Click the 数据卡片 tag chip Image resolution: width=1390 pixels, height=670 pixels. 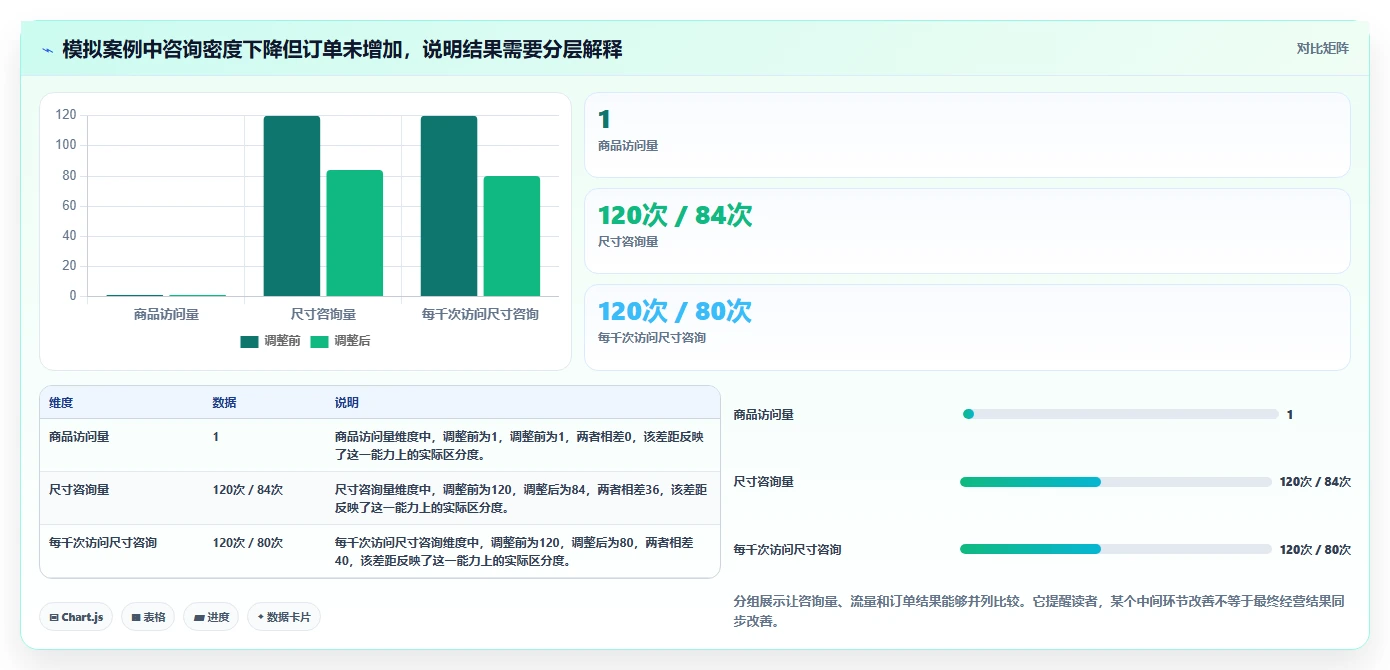(x=284, y=617)
